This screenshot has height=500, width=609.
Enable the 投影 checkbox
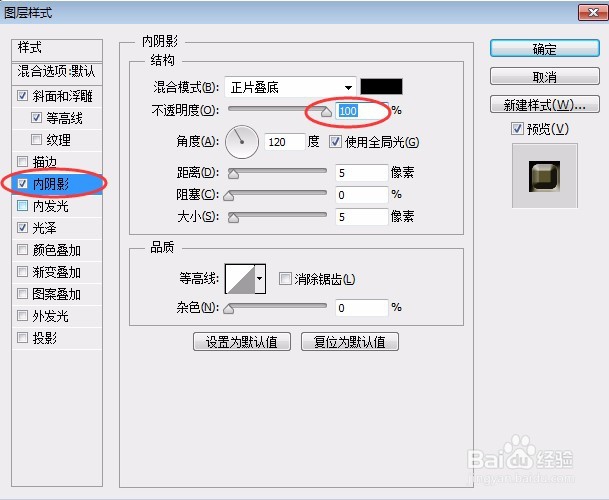point(23,338)
